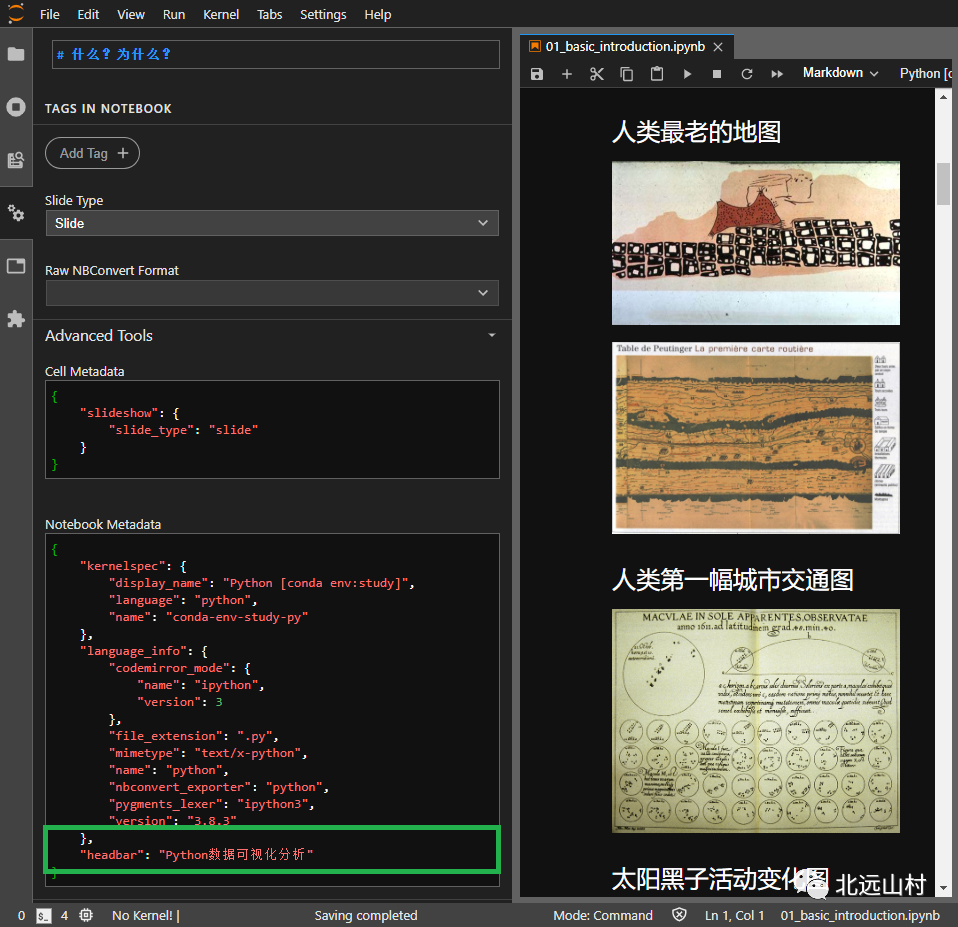Click the 'display_name' line in Notebook Metadata
This screenshot has width=958, height=927.
point(261,583)
